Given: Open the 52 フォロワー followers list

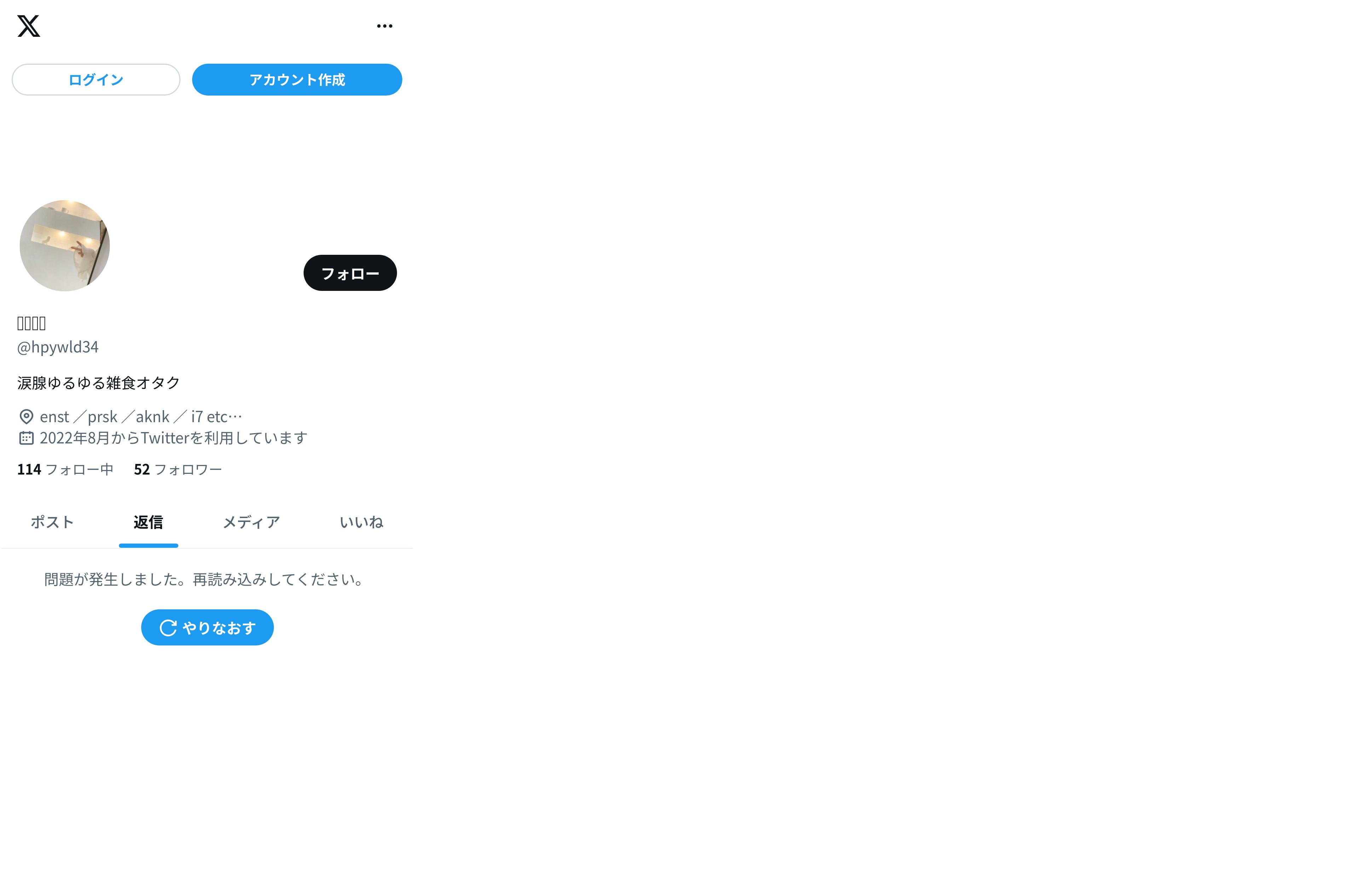Looking at the screenshot, I should (x=178, y=469).
